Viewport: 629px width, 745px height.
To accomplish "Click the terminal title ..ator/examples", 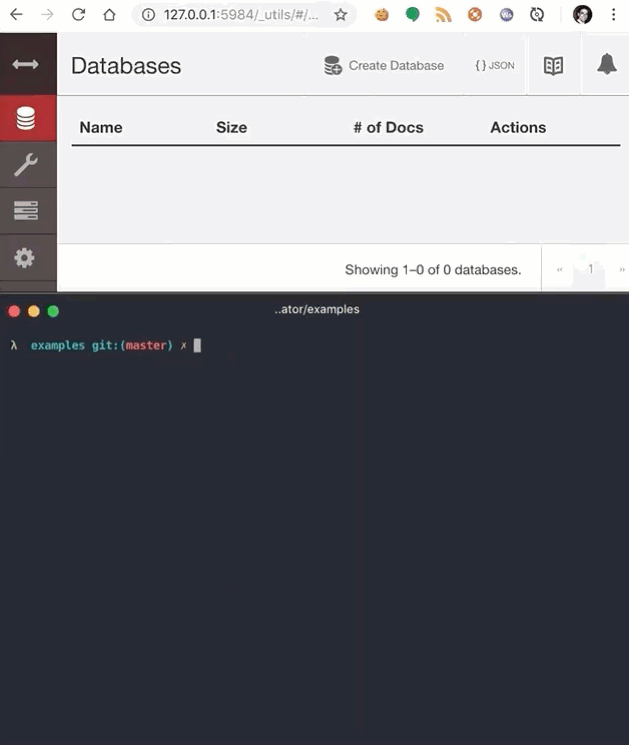I will (317, 309).
